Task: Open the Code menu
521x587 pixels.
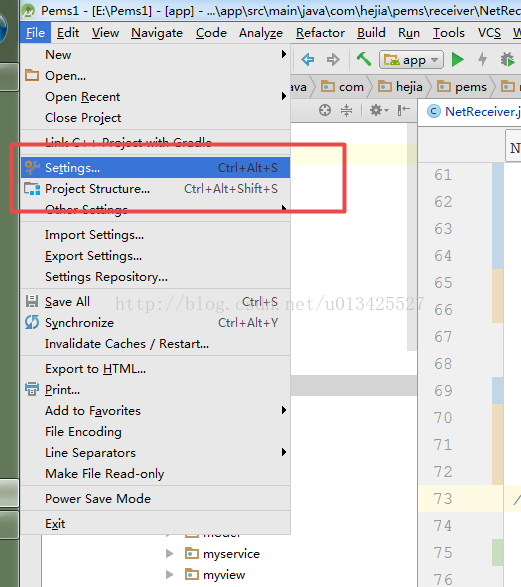Action: click(x=211, y=33)
